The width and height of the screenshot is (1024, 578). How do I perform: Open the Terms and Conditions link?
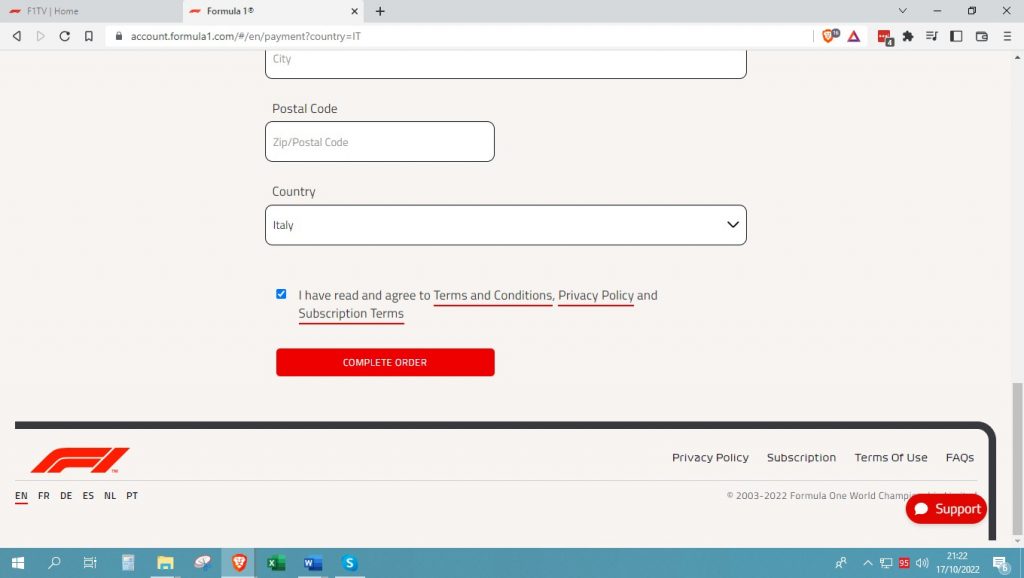coord(492,296)
